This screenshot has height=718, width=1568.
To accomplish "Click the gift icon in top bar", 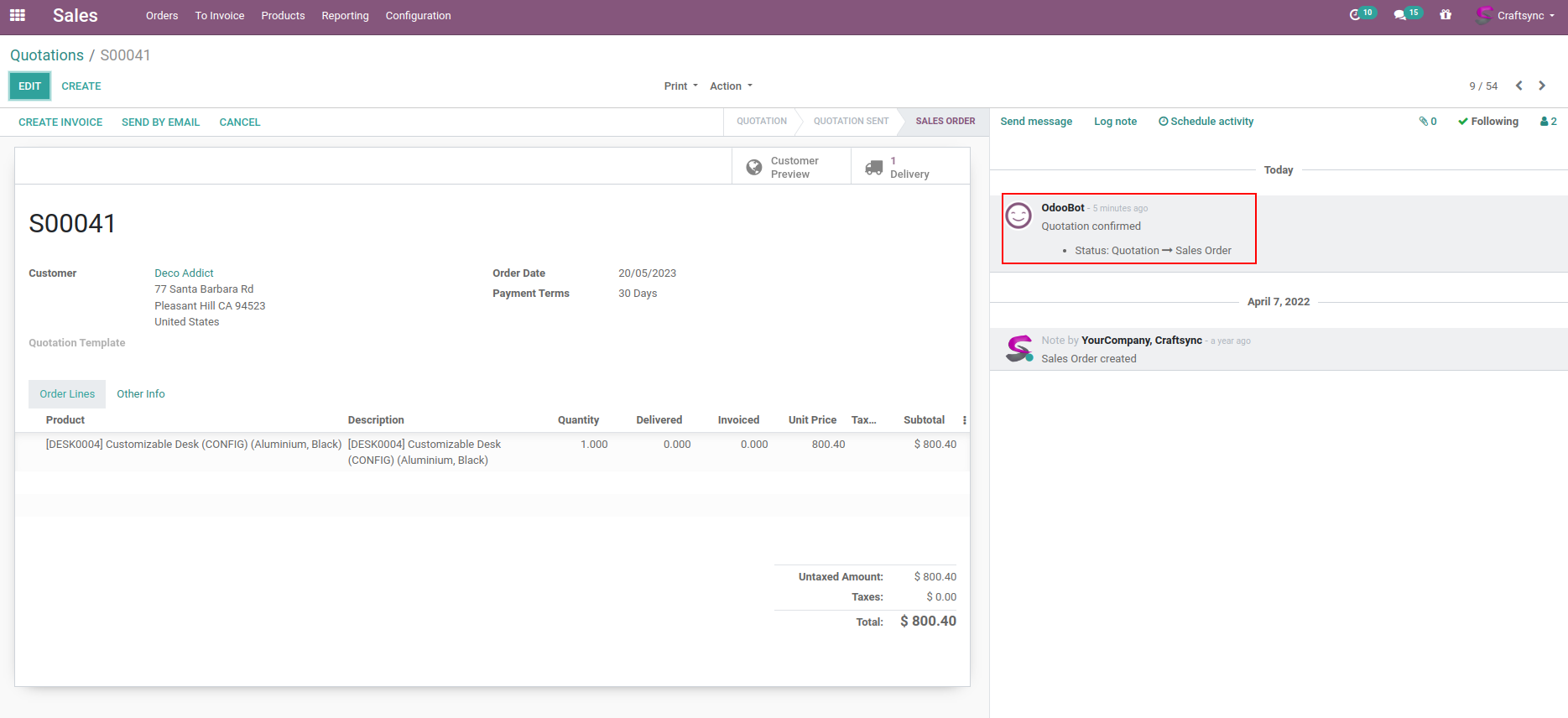I will click(1446, 15).
